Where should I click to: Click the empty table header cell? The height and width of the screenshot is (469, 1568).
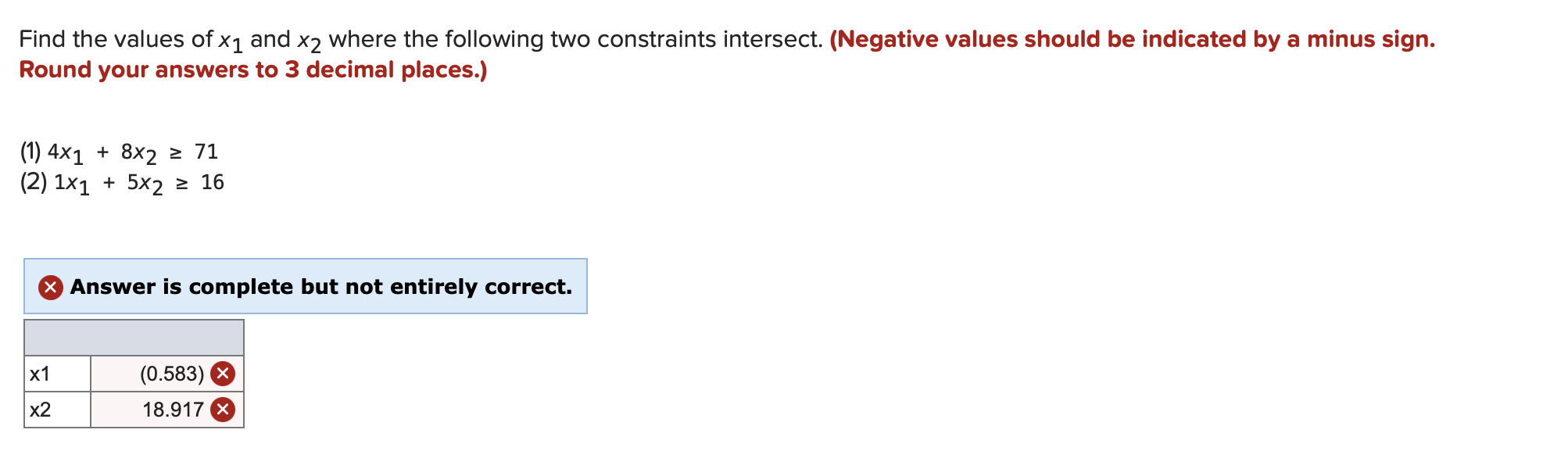(x=133, y=338)
